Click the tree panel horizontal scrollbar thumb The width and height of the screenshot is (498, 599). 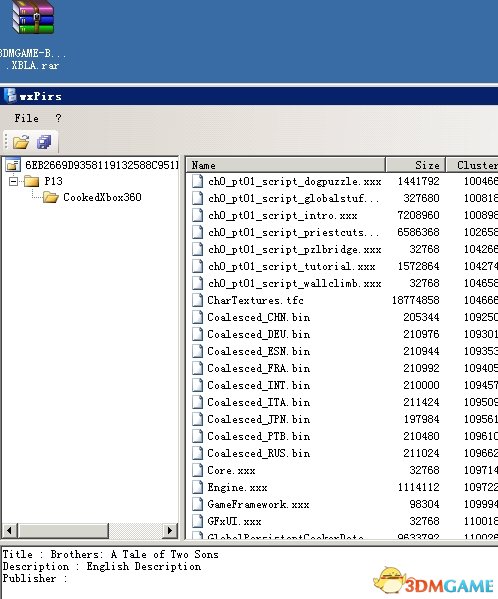[x=63, y=530]
